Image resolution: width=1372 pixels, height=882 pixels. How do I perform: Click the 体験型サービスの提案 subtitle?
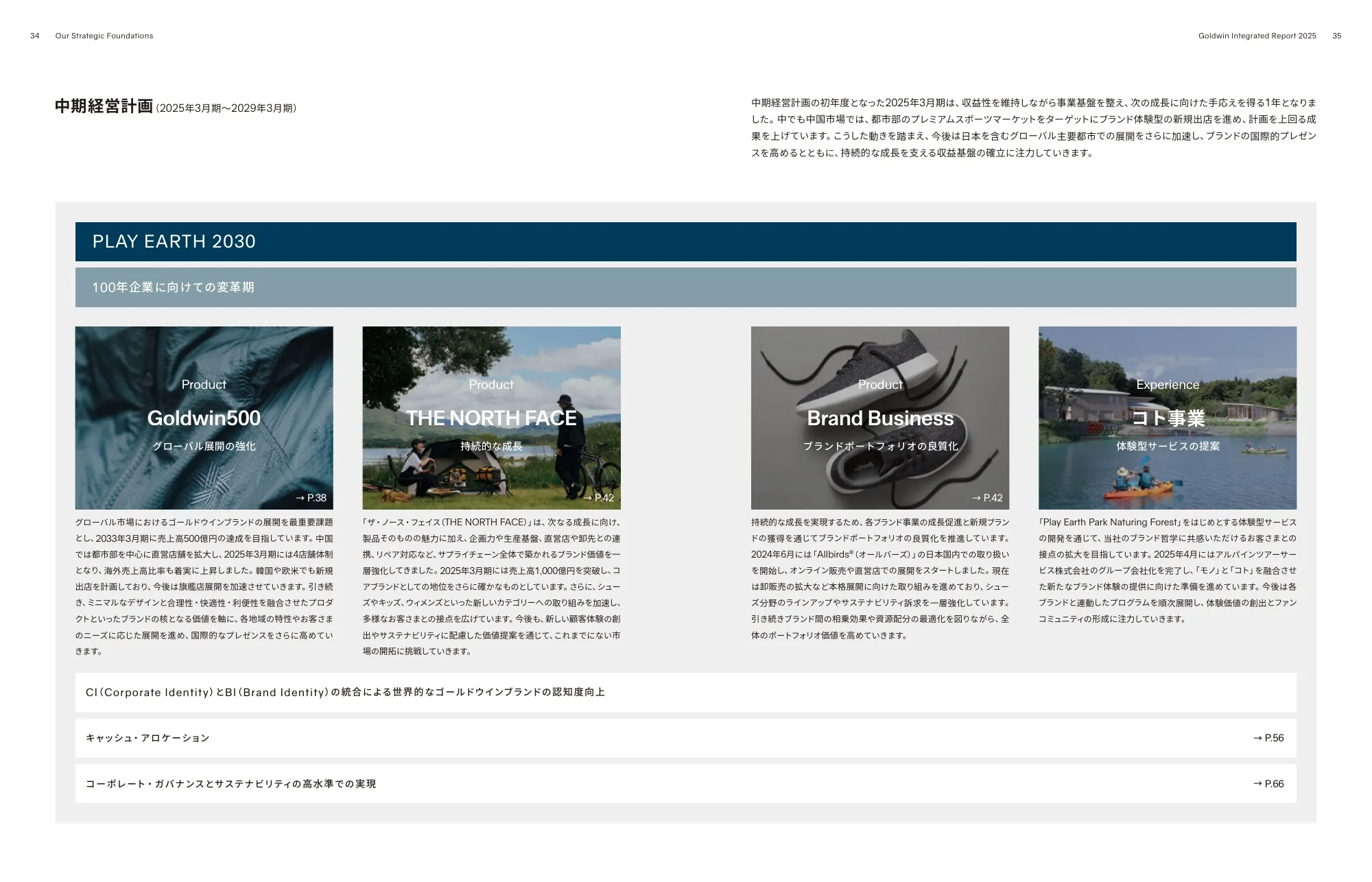(x=1168, y=446)
